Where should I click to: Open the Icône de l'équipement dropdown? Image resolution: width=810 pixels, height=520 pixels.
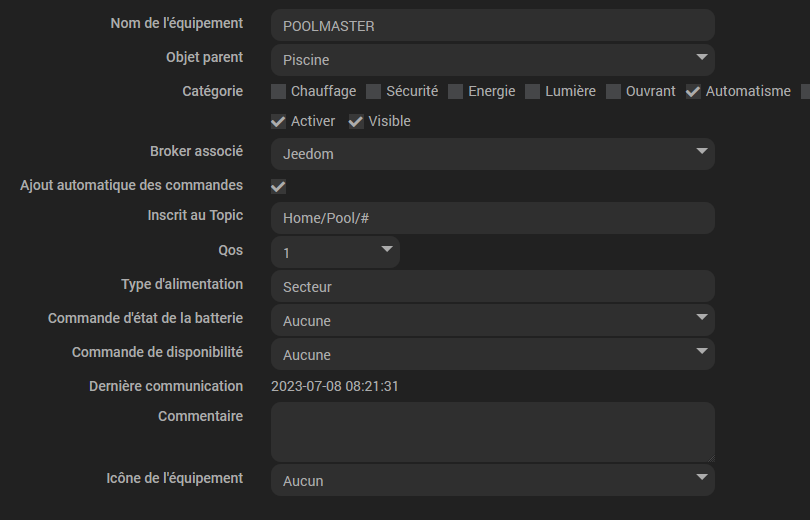(x=492, y=480)
